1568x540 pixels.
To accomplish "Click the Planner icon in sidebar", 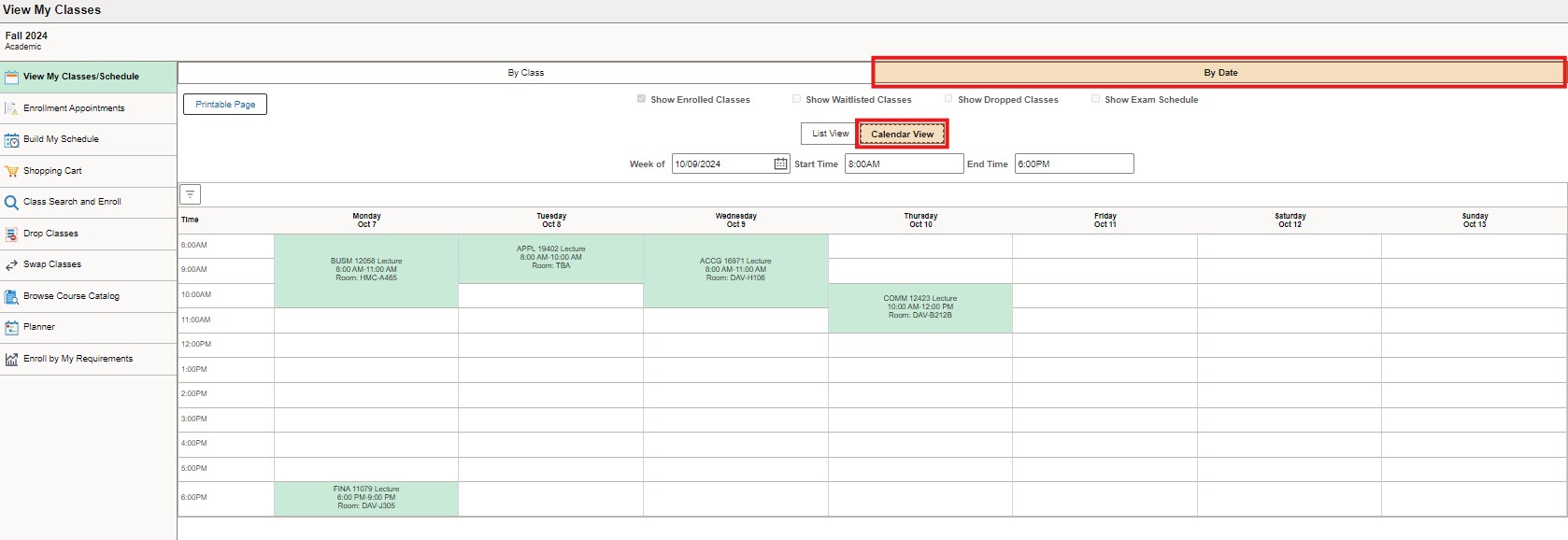I will 11,328.
